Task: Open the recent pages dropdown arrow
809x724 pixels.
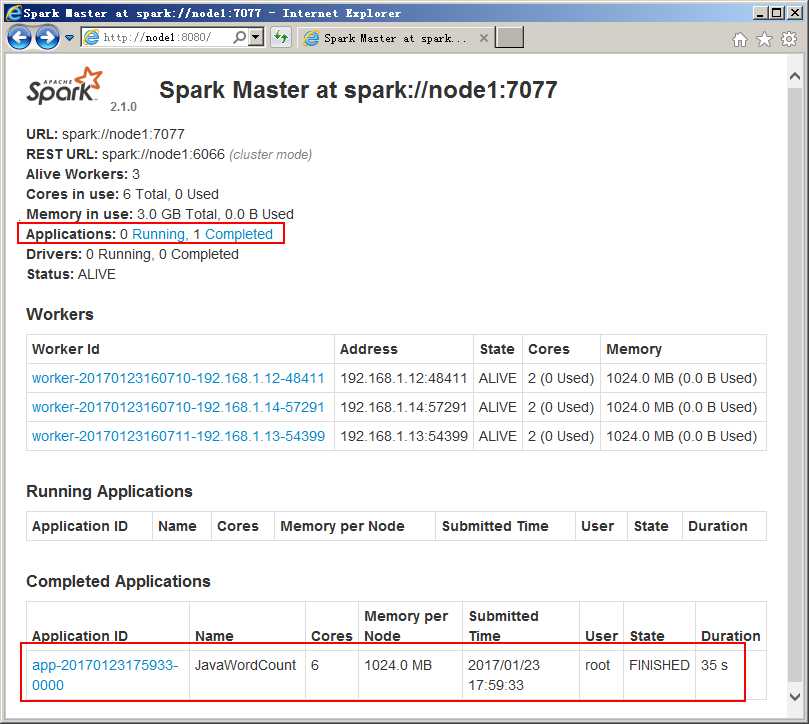Action: pos(69,38)
